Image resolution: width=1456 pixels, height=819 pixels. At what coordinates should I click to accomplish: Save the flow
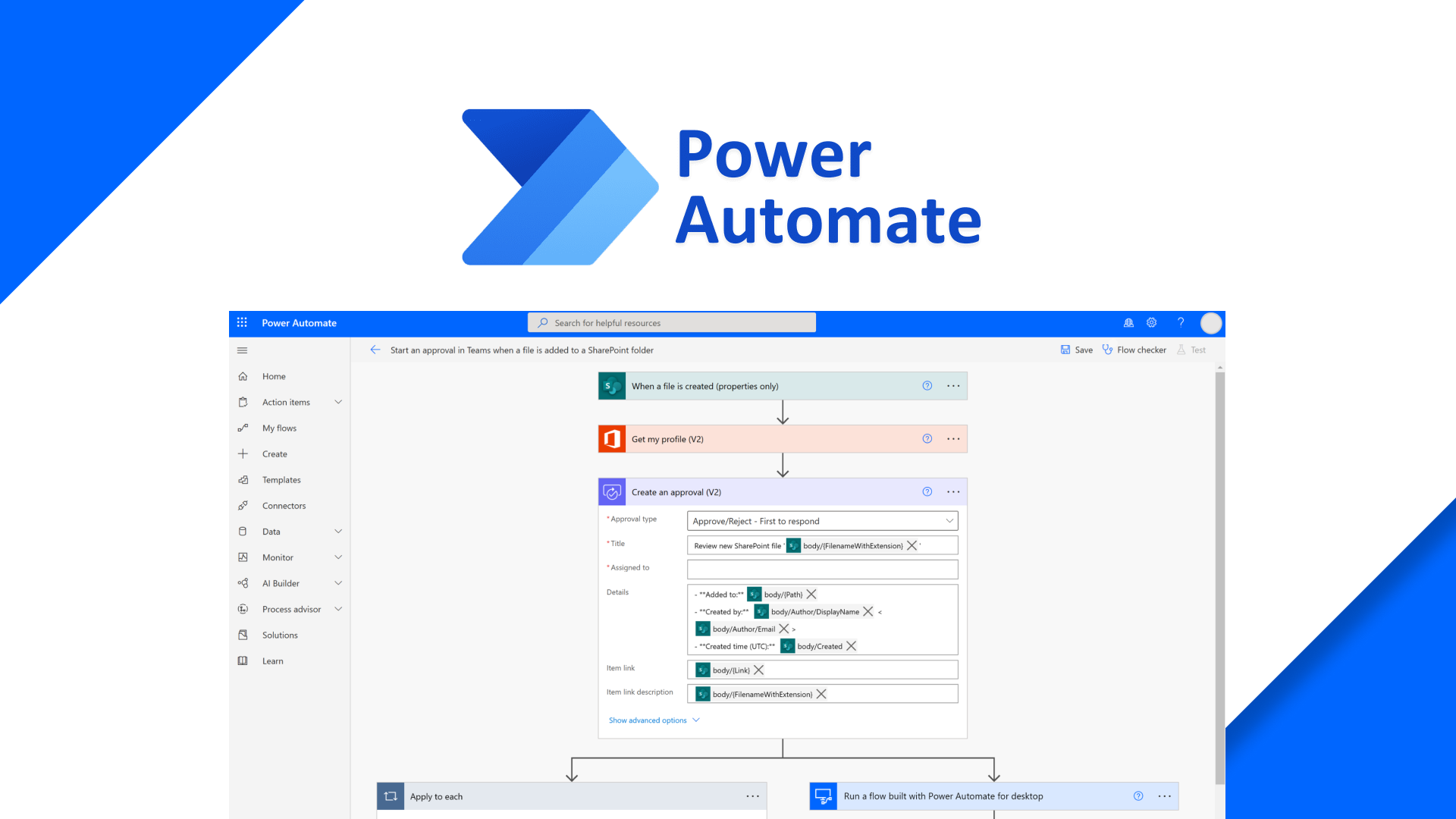1077,350
